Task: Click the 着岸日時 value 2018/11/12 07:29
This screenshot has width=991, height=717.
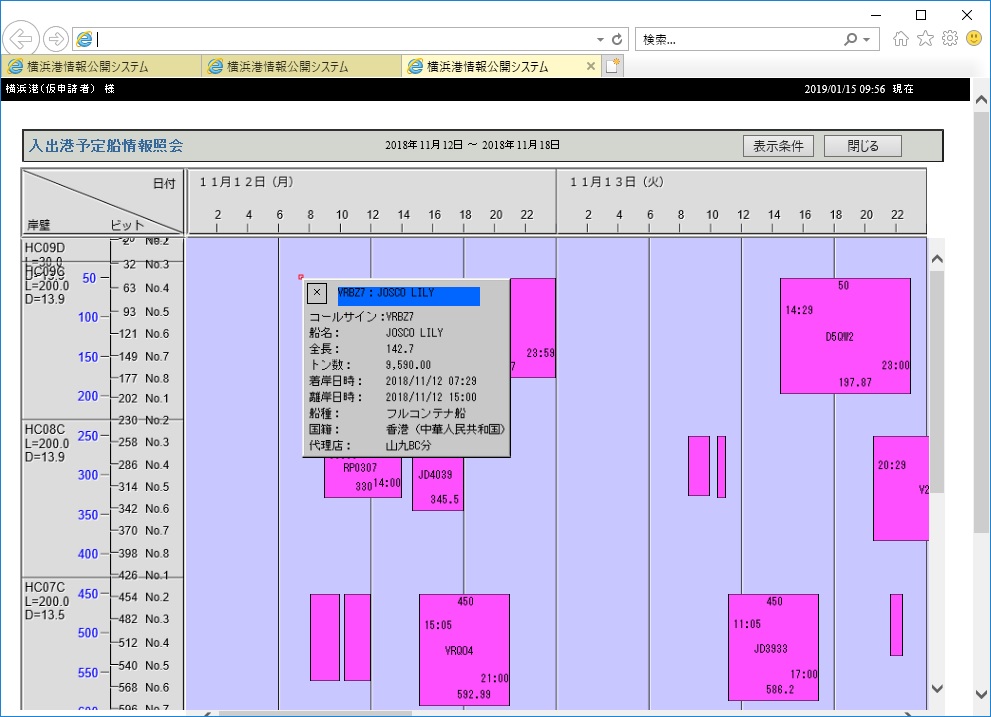Action: click(431, 381)
